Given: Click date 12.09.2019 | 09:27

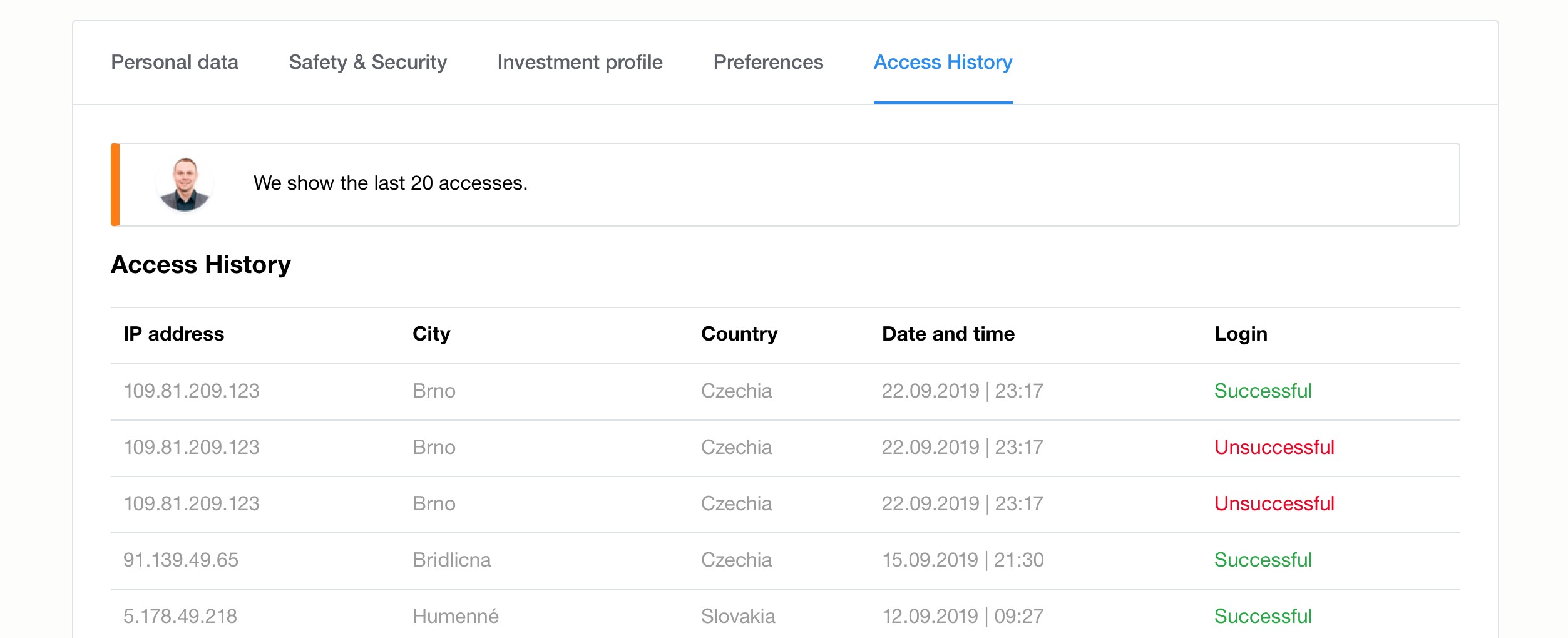Looking at the screenshot, I should pos(963,617).
